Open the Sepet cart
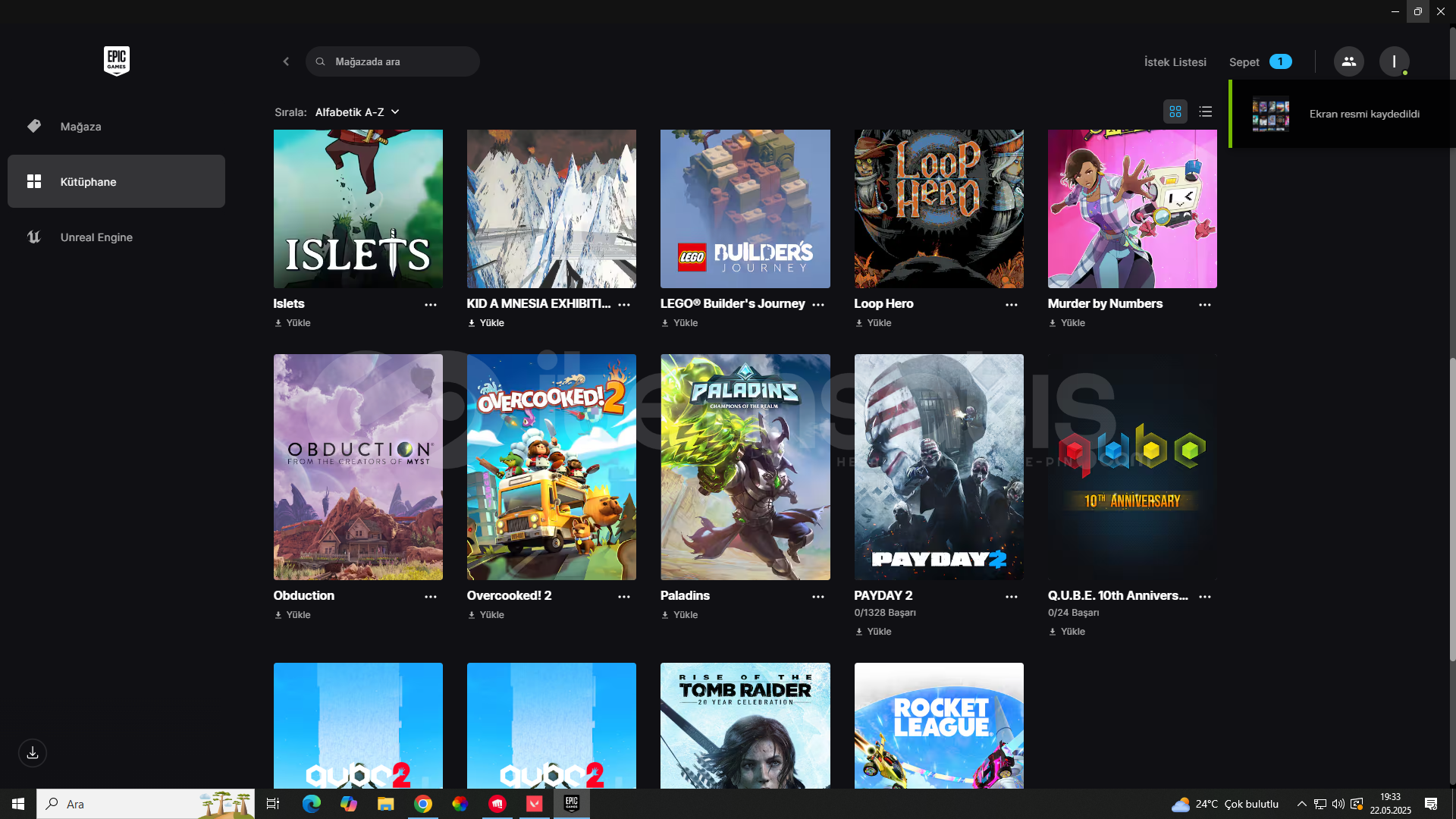1456x819 pixels. tap(1260, 62)
